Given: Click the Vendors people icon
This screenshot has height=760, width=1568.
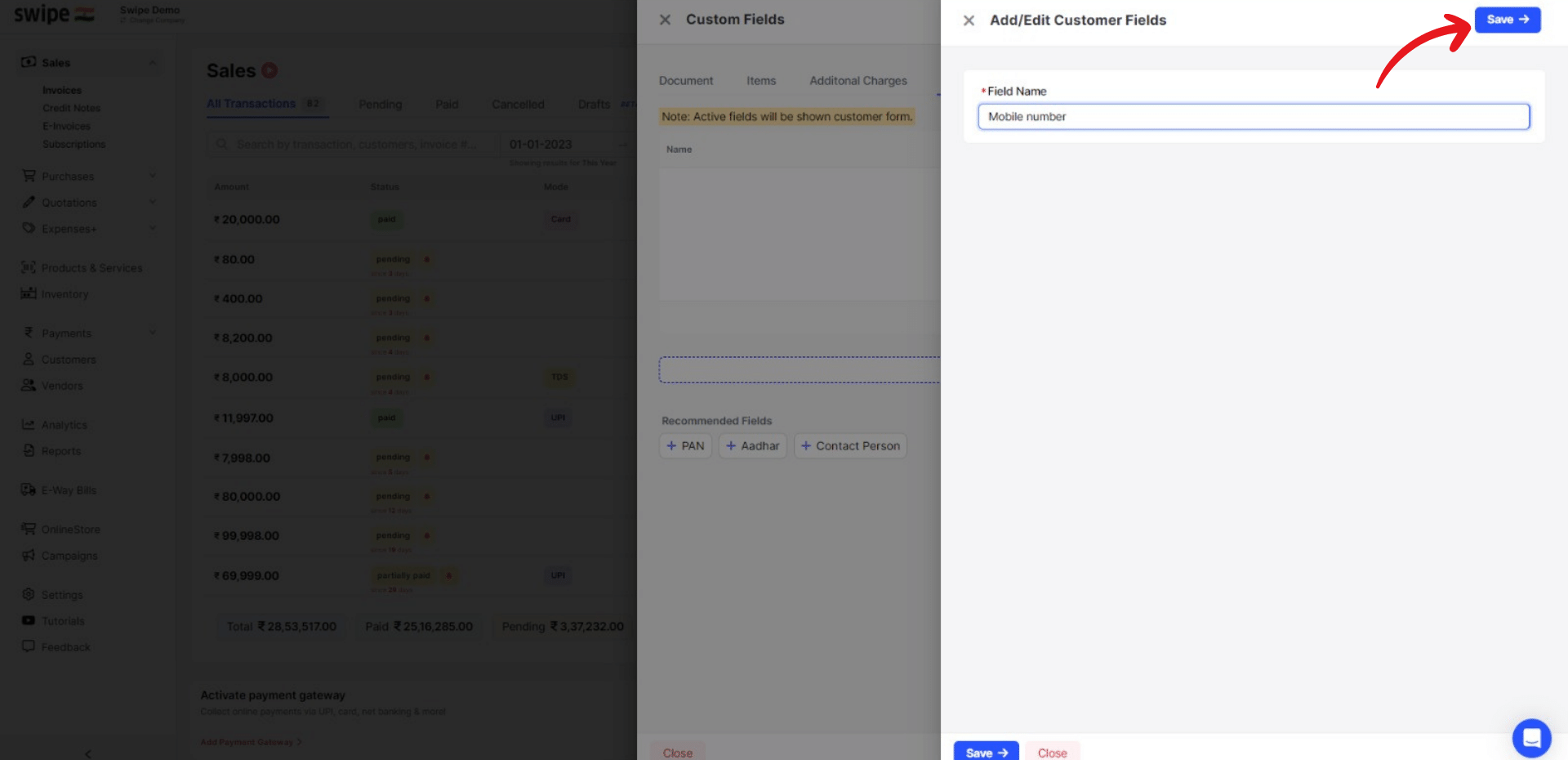Looking at the screenshot, I should click(29, 385).
